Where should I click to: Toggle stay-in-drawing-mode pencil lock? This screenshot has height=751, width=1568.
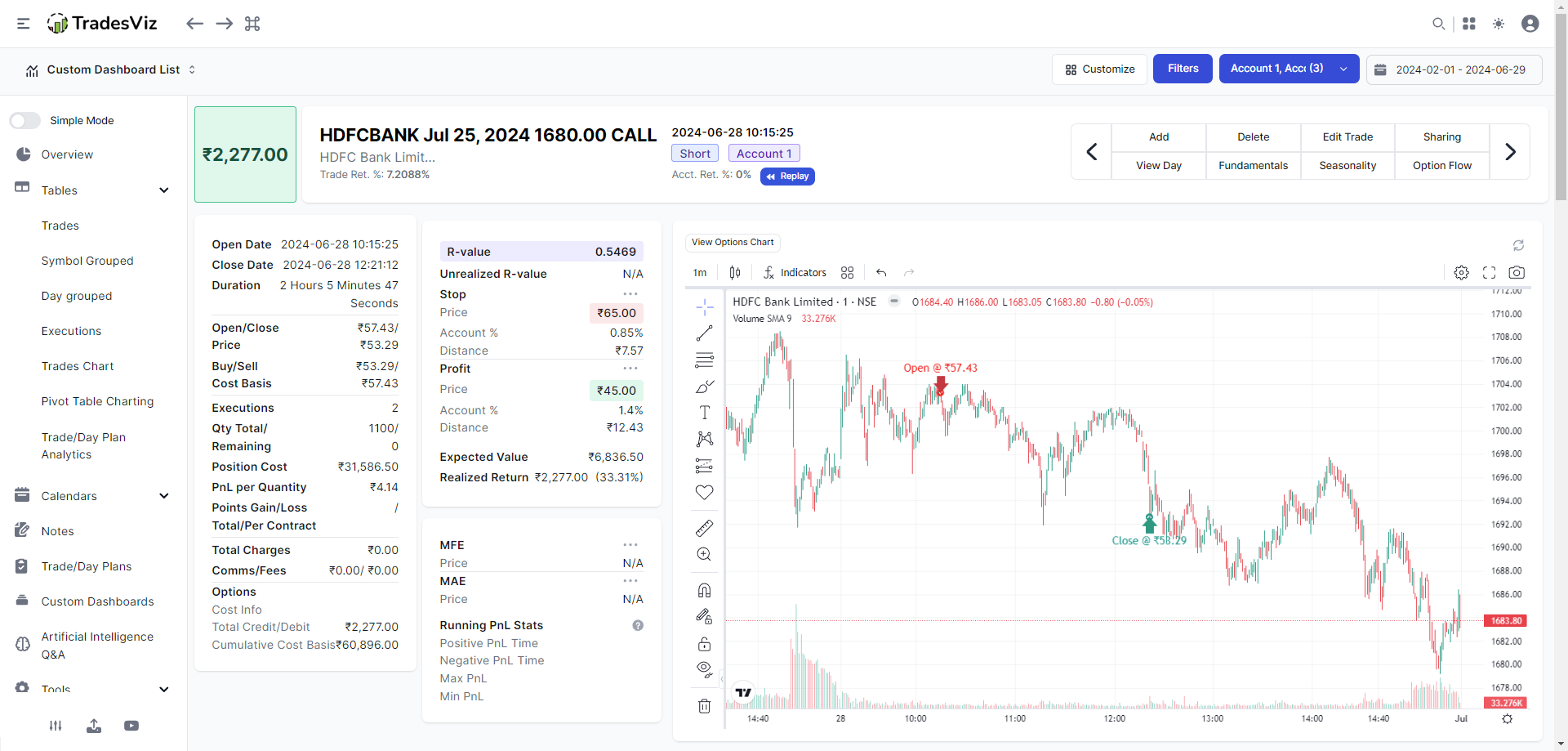coord(705,617)
